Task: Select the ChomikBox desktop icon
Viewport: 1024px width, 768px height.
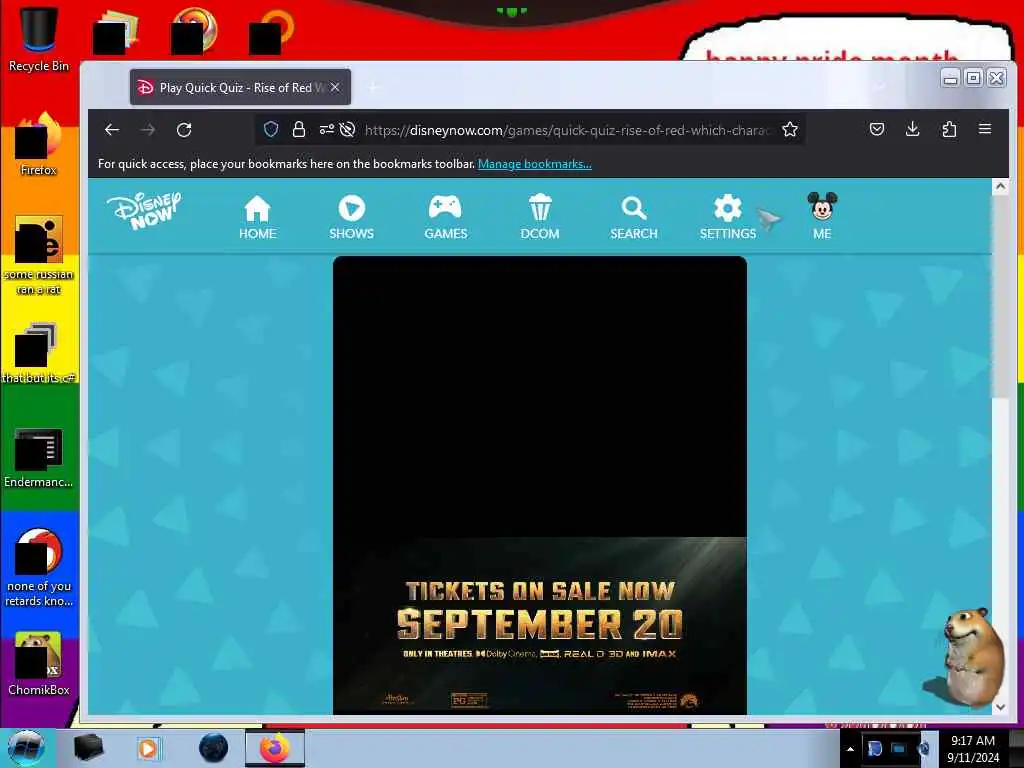Action: pos(38,664)
